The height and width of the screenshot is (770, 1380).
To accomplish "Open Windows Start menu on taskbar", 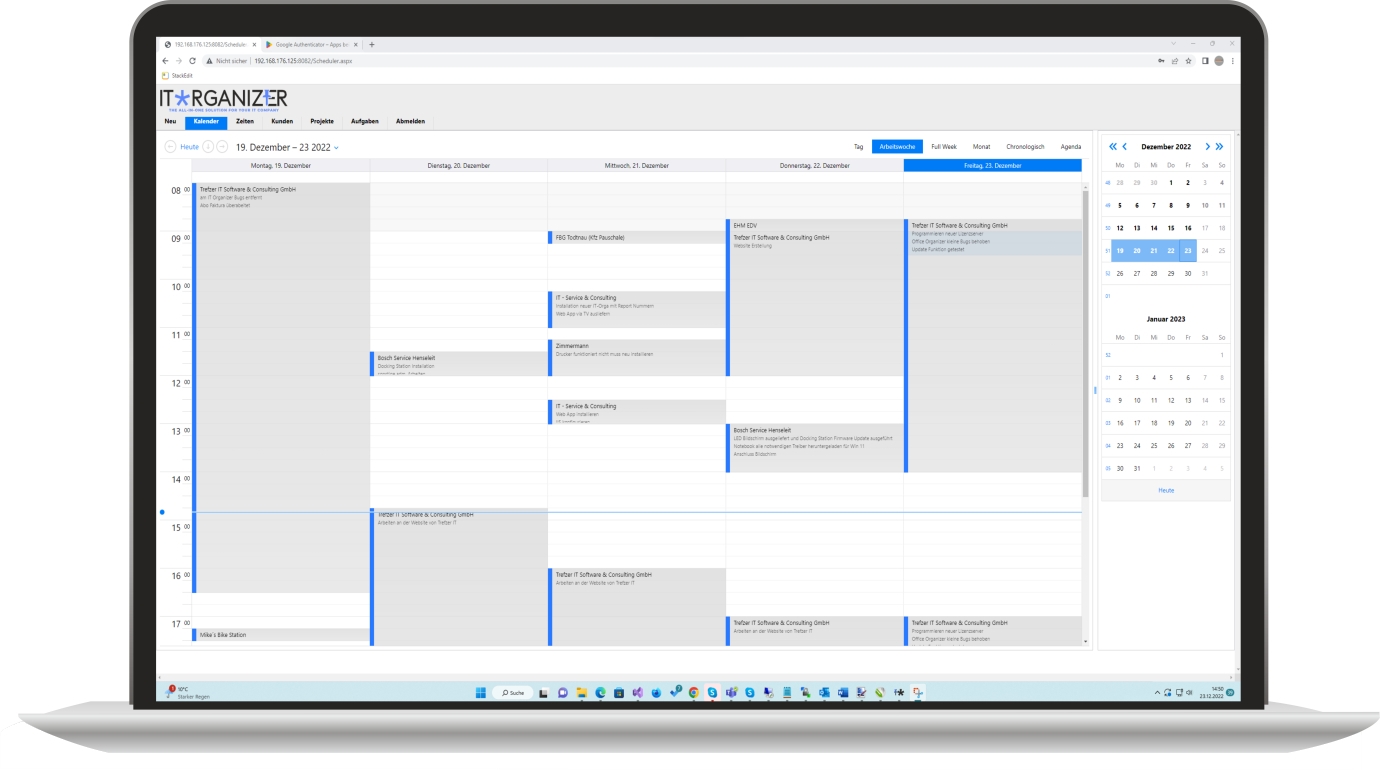I will click(480, 692).
